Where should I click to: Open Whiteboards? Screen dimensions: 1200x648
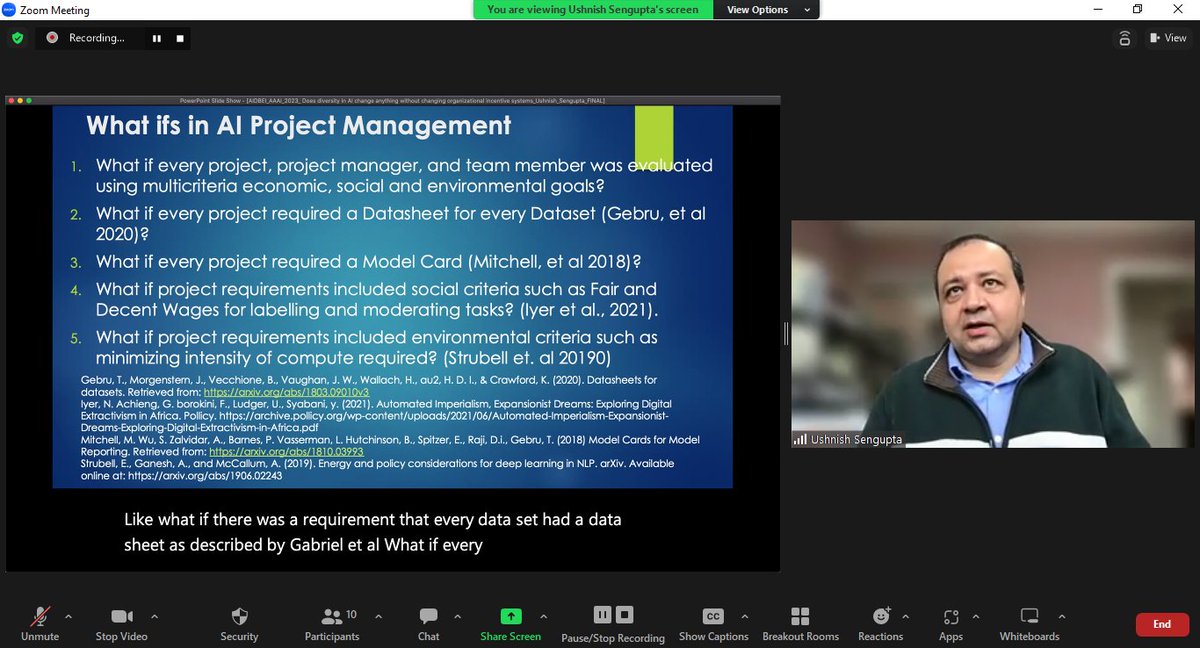1029,622
